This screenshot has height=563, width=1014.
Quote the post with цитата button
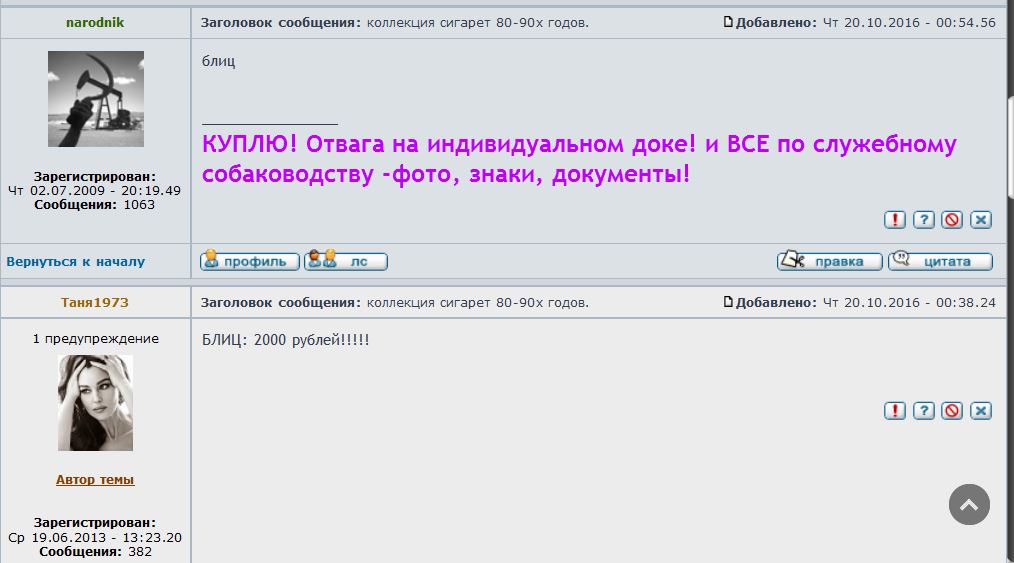[x=941, y=261]
